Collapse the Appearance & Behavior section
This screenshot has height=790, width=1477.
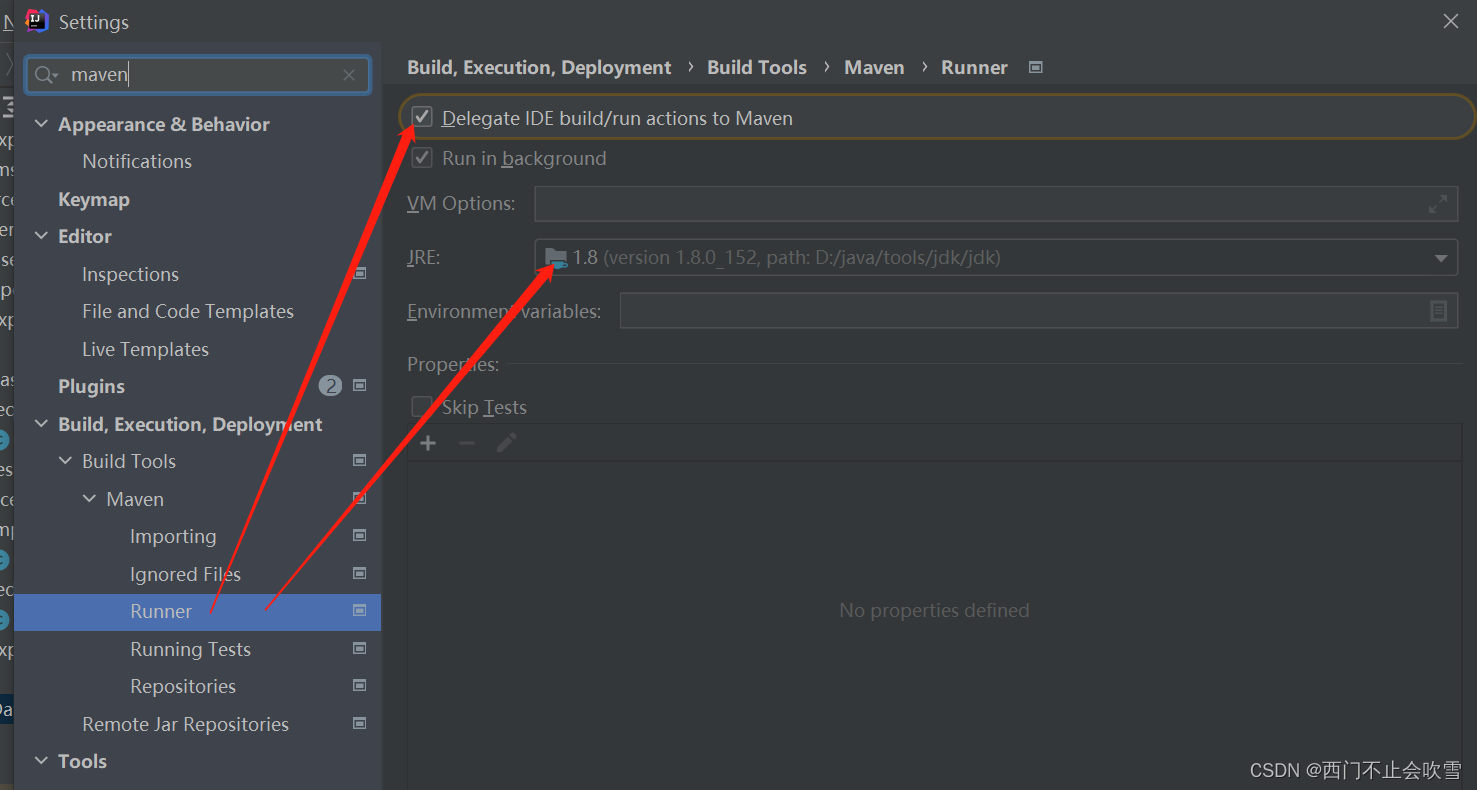coord(42,124)
